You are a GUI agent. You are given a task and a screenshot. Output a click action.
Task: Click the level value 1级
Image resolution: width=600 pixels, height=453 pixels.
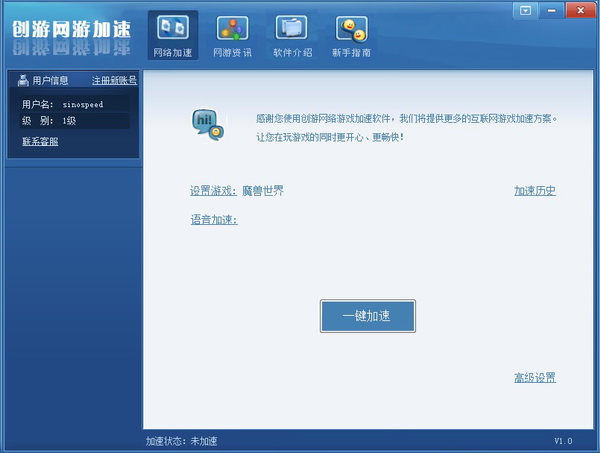click(x=69, y=121)
